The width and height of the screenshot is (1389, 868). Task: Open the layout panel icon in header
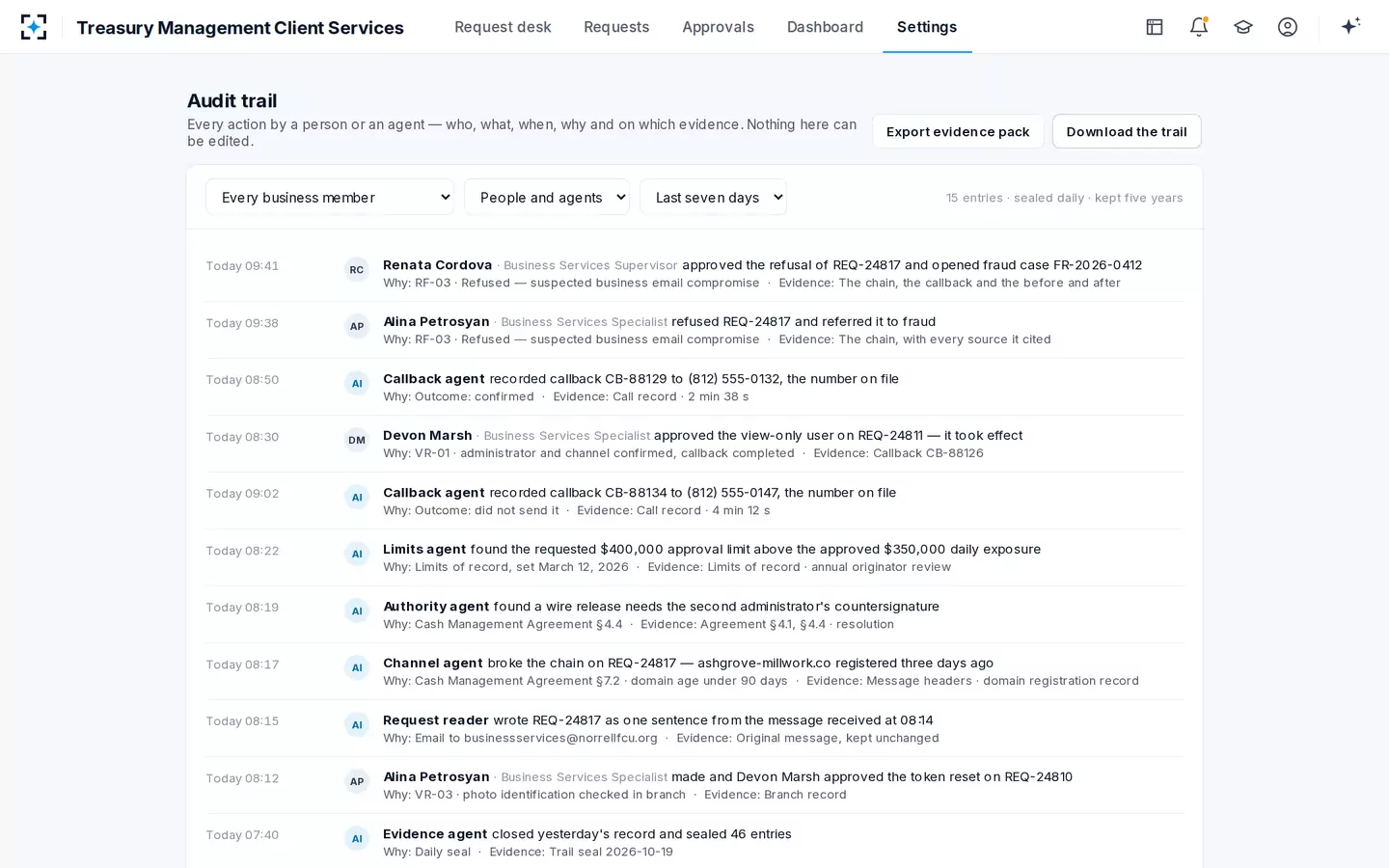pyautogui.click(x=1155, y=27)
